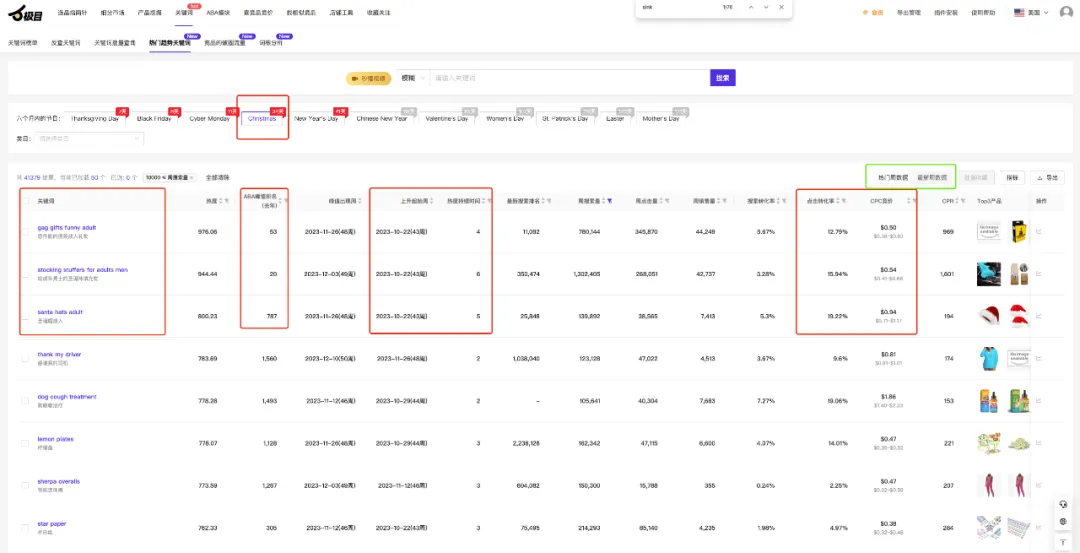The width and height of the screenshot is (1080, 553).
Task: Open trend chart icon for stocking stuffers row
Action: pos(1039,274)
